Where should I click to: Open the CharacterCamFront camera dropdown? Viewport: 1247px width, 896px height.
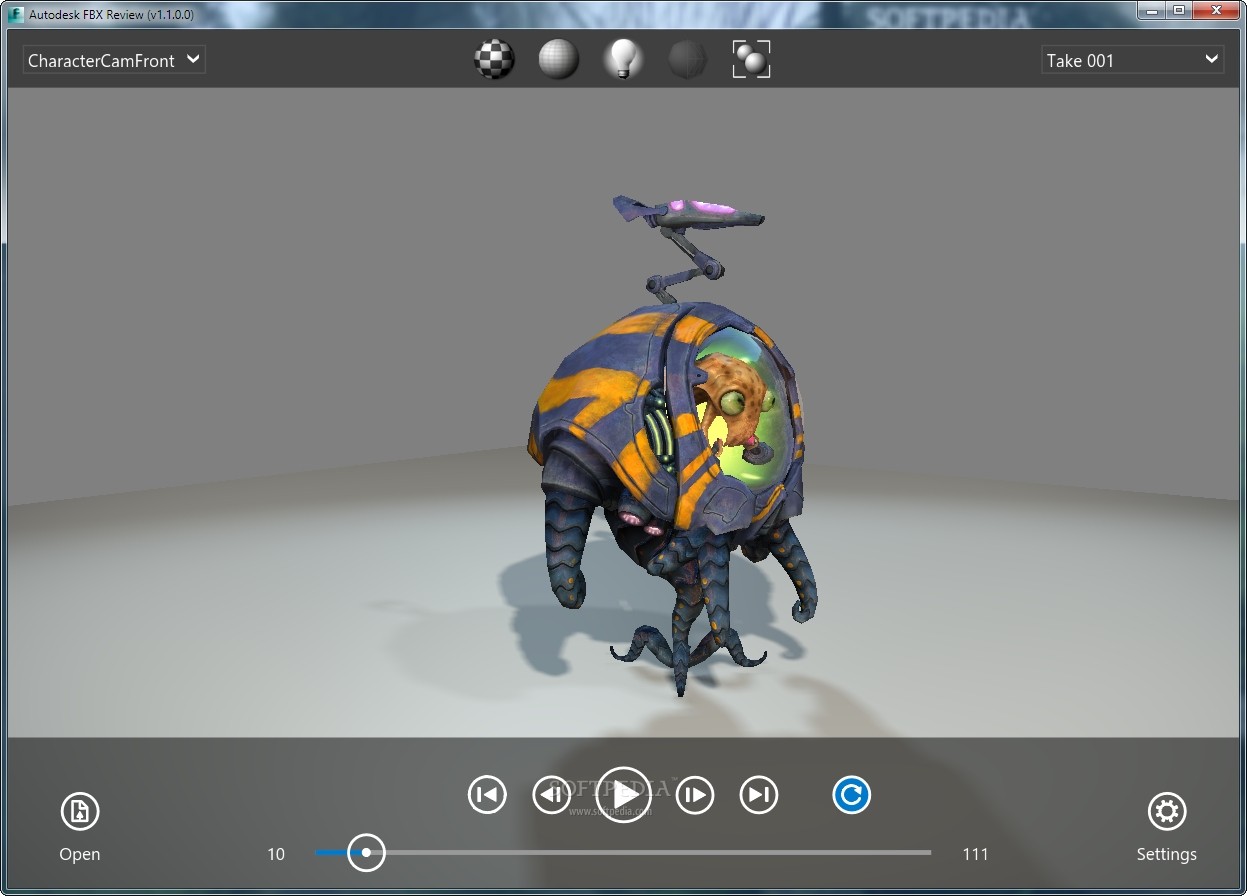pyautogui.click(x=114, y=60)
